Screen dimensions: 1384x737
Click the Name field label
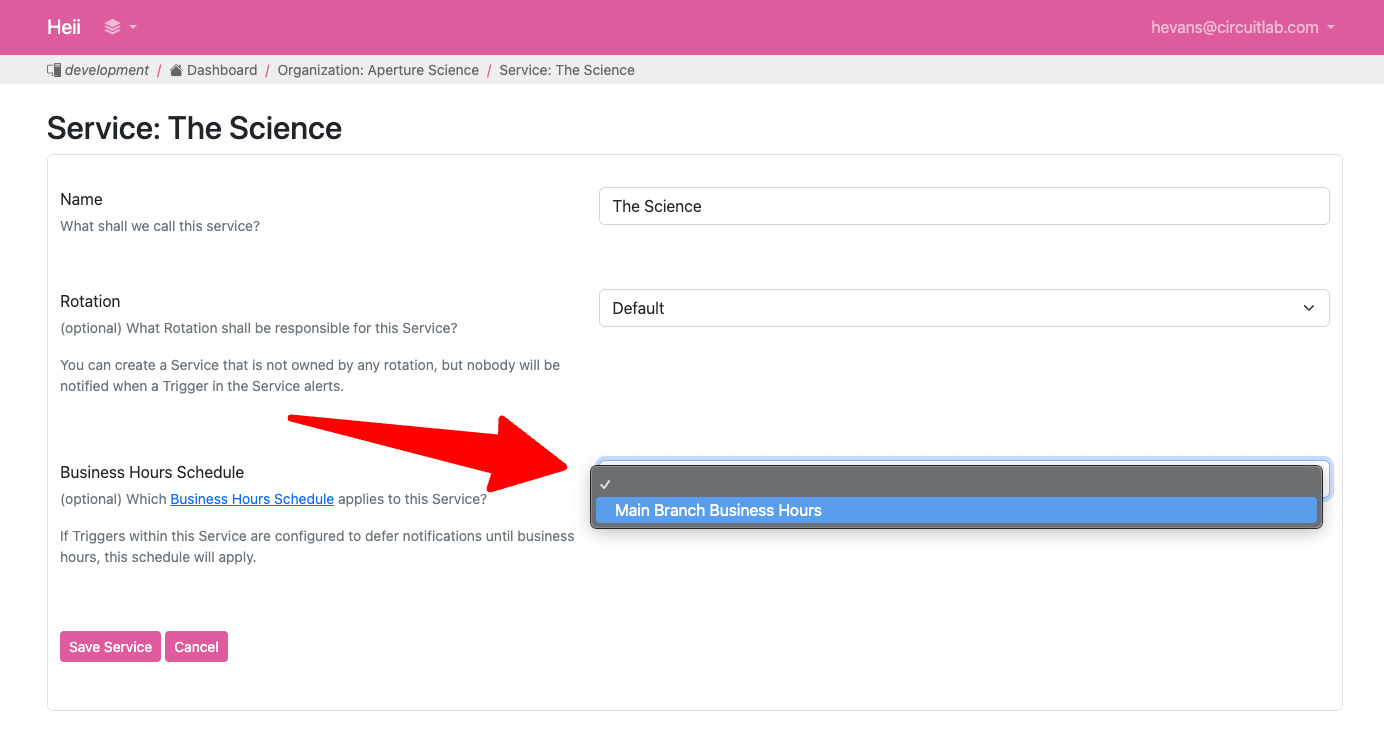[x=81, y=199]
